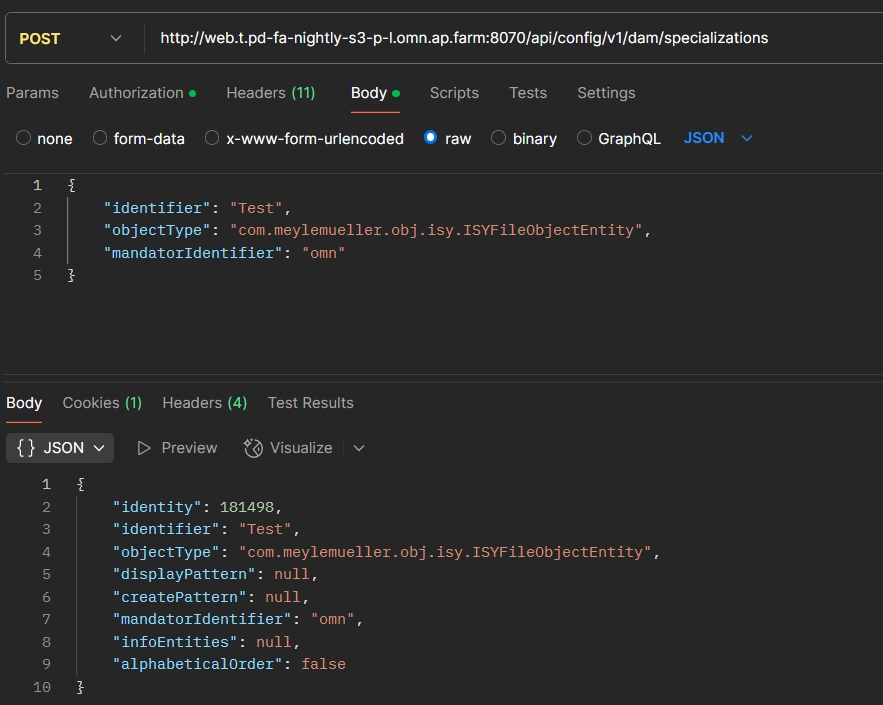Choose x-www-form-urlencoded body option
Image resolution: width=883 pixels, height=705 pixels.
pyautogui.click(x=212, y=139)
